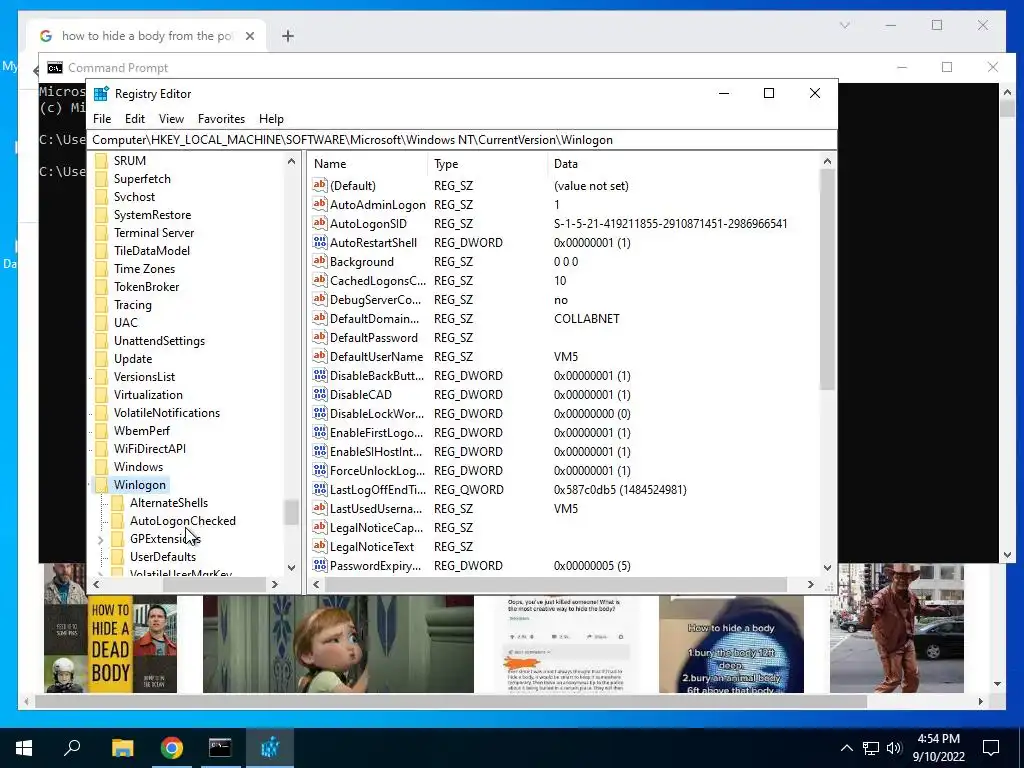
Task: Open the Windows Start menu
Action: (x=24, y=748)
